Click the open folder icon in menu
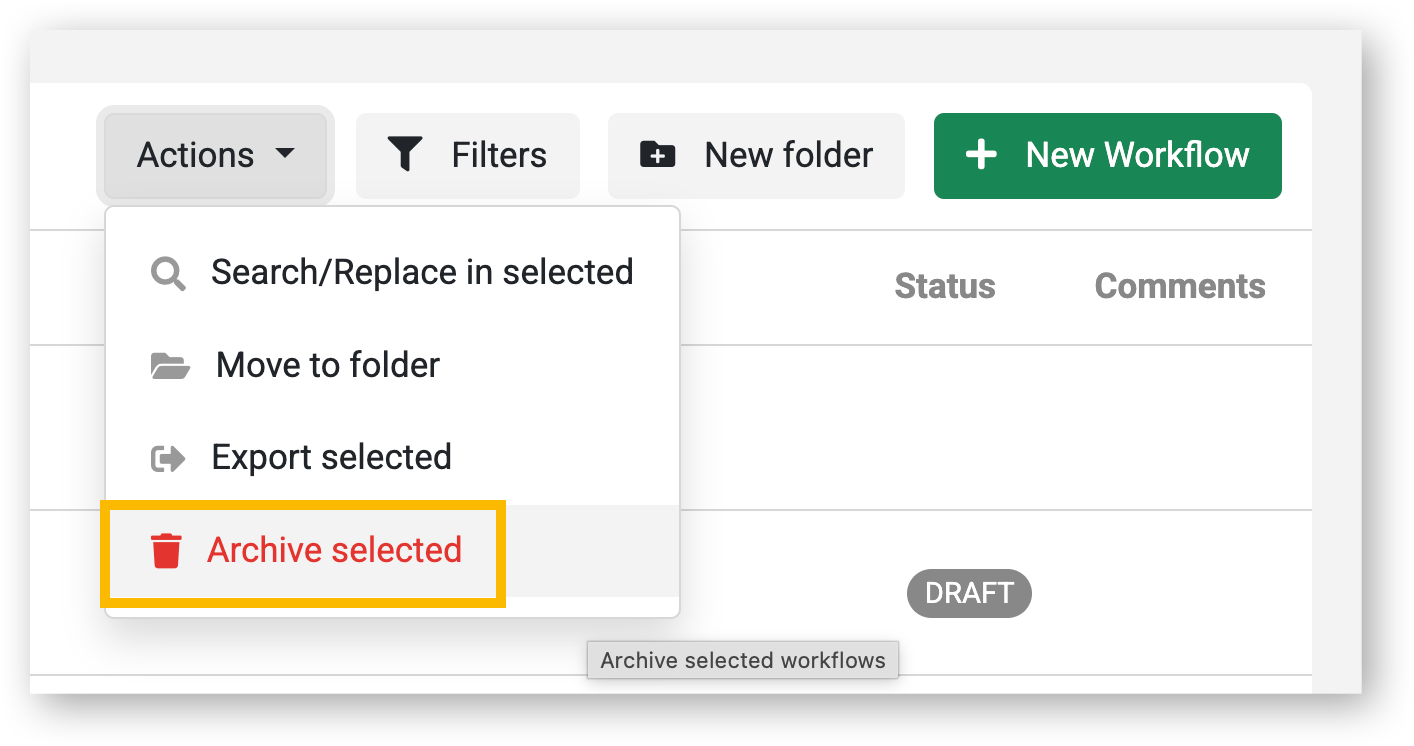 (170, 366)
